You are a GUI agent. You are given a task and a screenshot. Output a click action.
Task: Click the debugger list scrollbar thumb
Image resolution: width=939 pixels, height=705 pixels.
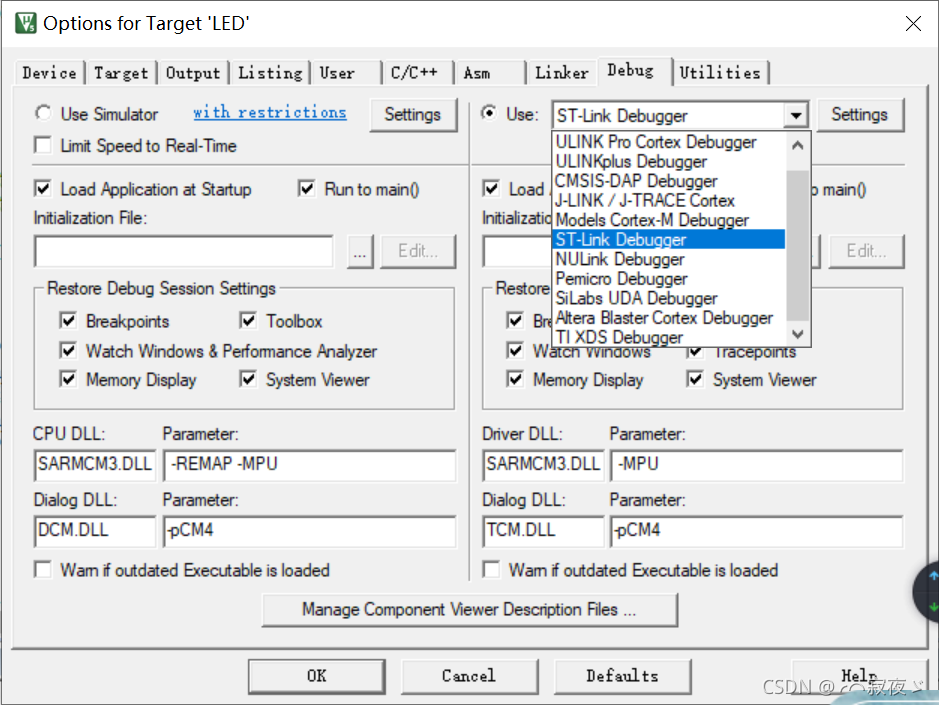point(798,246)
